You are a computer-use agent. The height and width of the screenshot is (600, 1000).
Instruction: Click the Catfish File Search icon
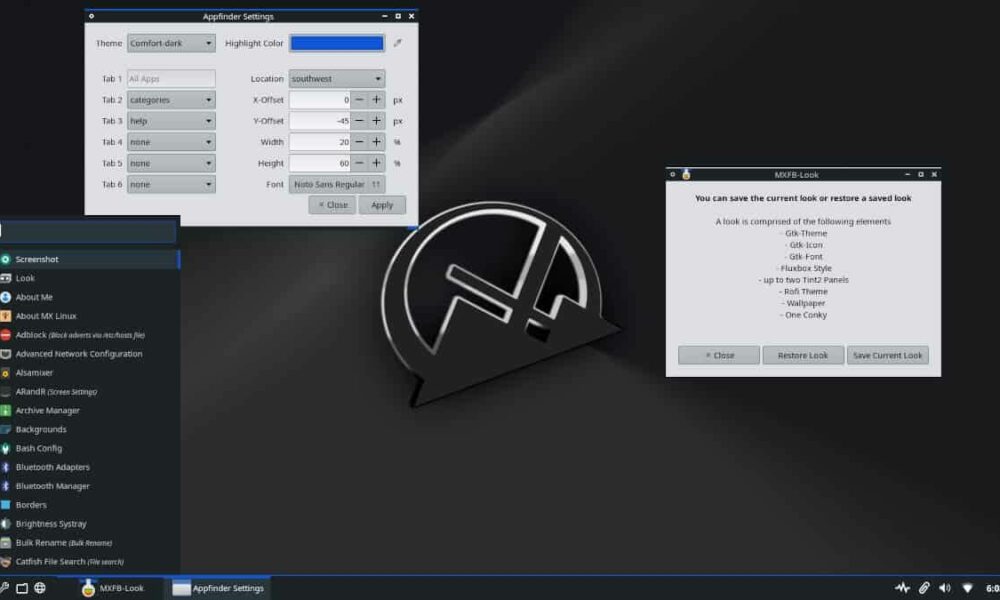pyautogui.click(x=5, y=562)
